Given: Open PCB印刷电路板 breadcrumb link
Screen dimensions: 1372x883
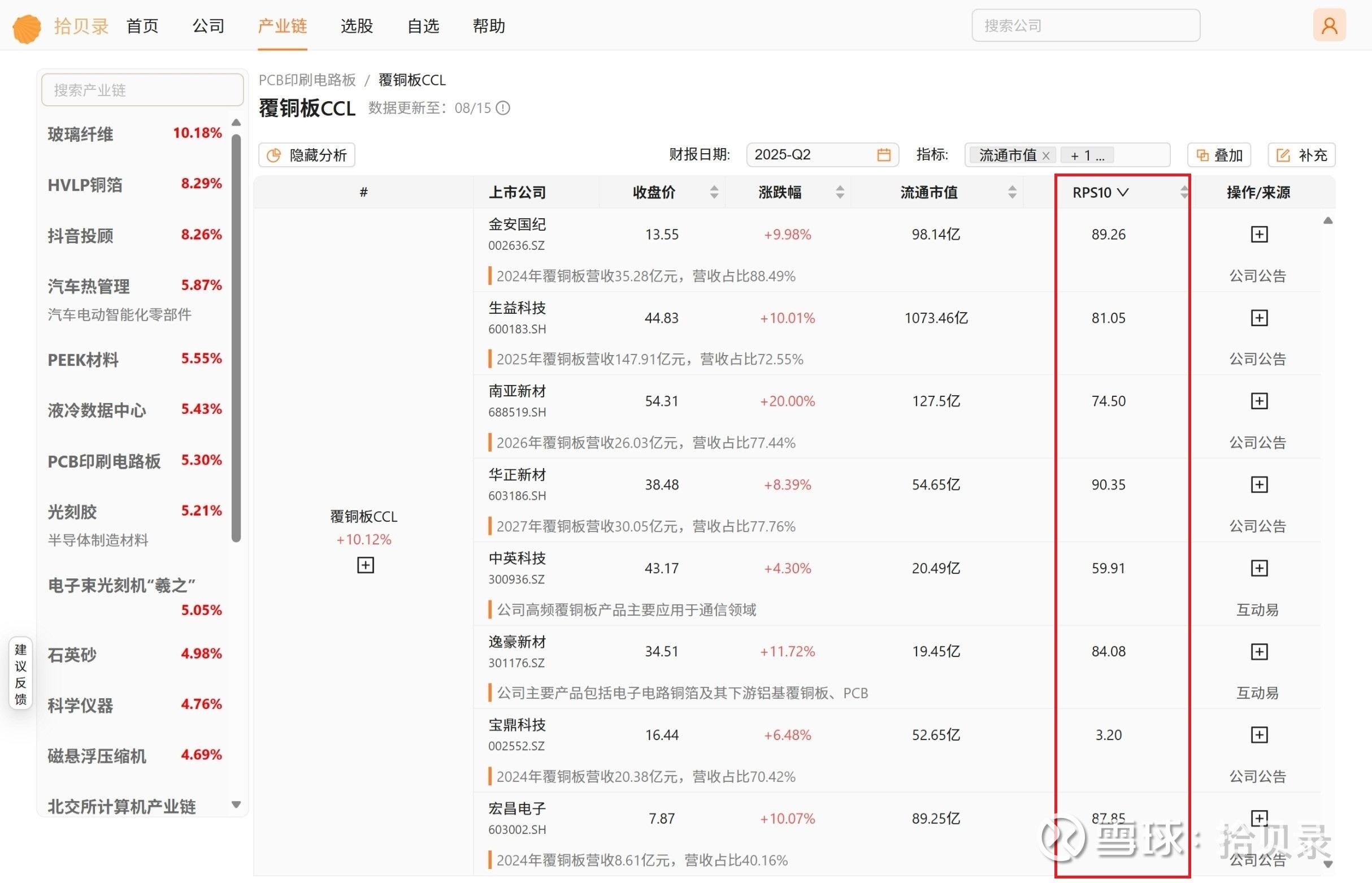Looking at the screenshot, I should (307, 80).
